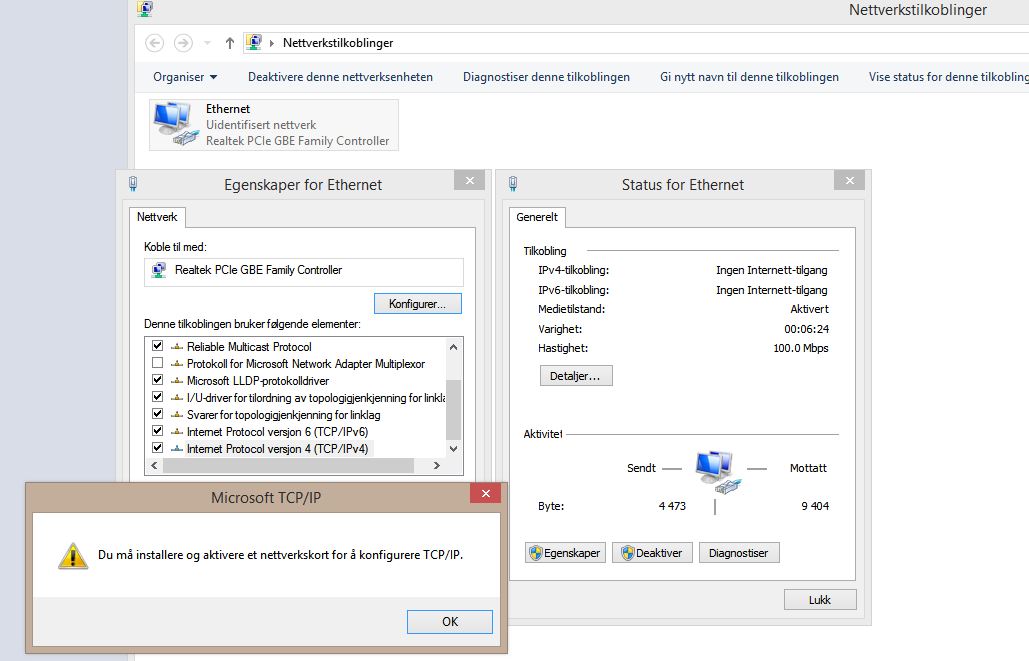Image resolution: width=1029 pixels, height=661 pixels.
Task: Select Reliable Multicast Protocol list item
Action: [x=249, y=347]
